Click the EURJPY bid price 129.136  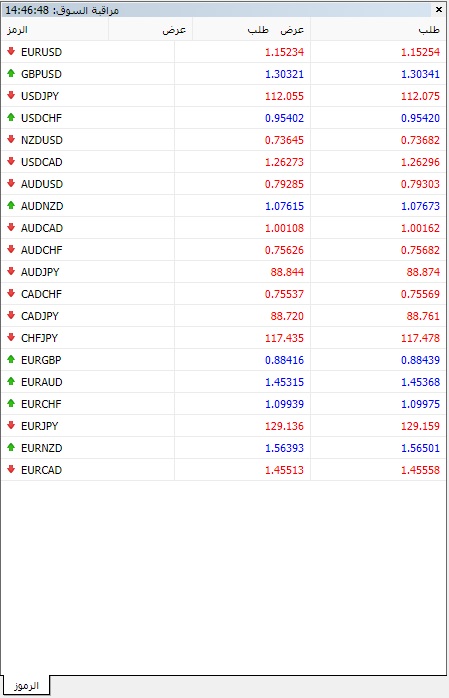284,426
